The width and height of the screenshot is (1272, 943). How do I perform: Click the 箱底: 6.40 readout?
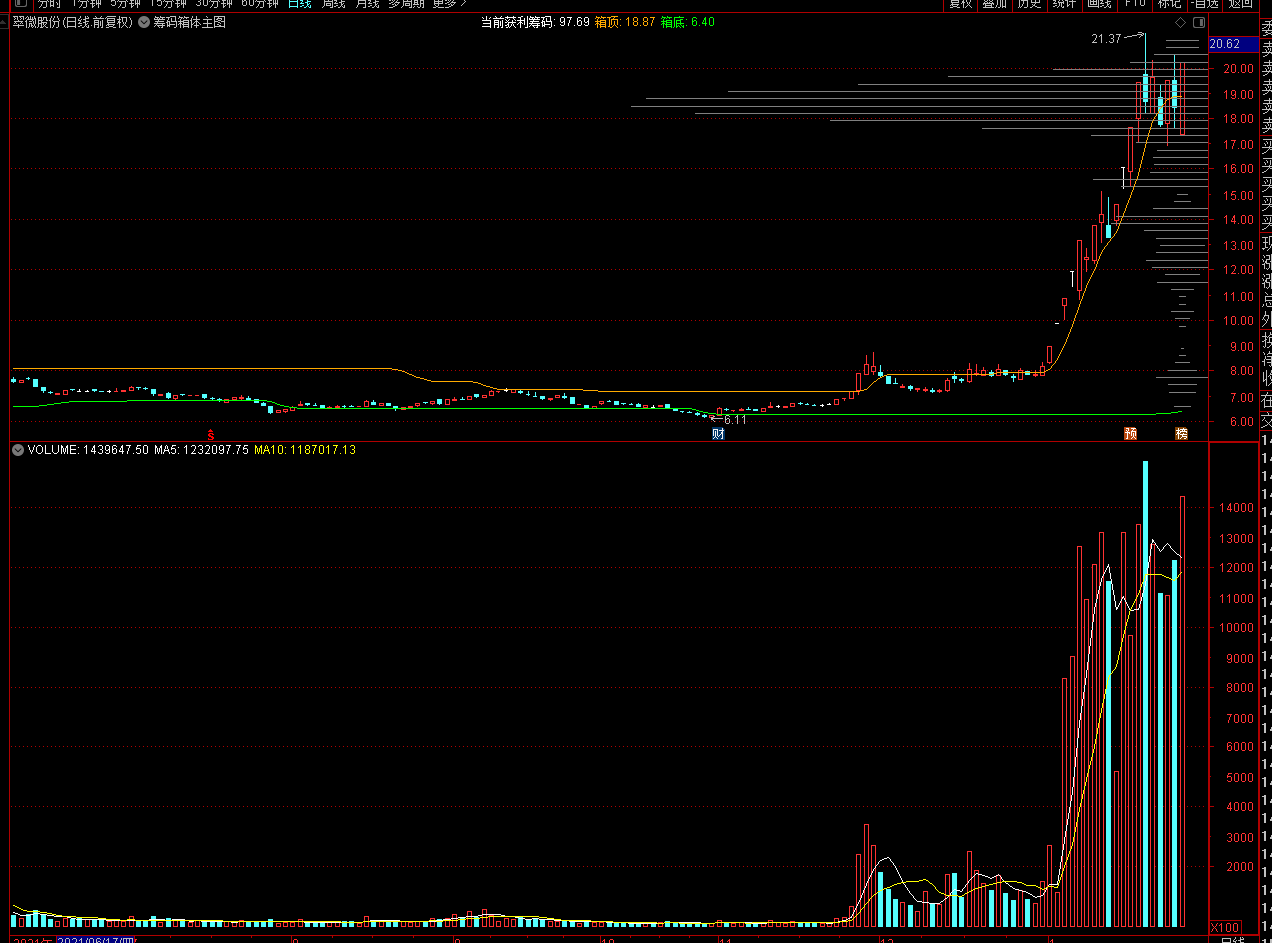click(x=688, y=22)
